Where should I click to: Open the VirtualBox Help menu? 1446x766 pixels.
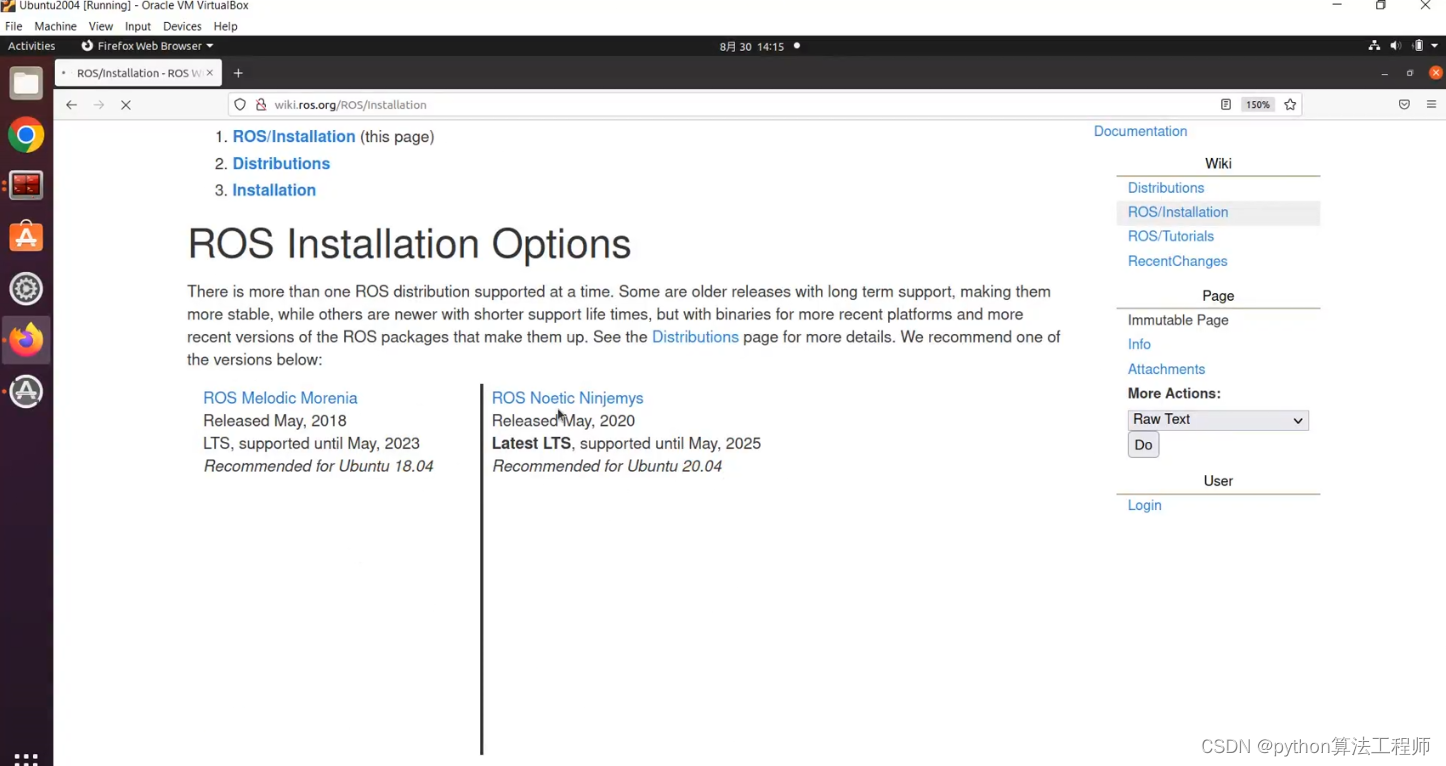[226, 26]
